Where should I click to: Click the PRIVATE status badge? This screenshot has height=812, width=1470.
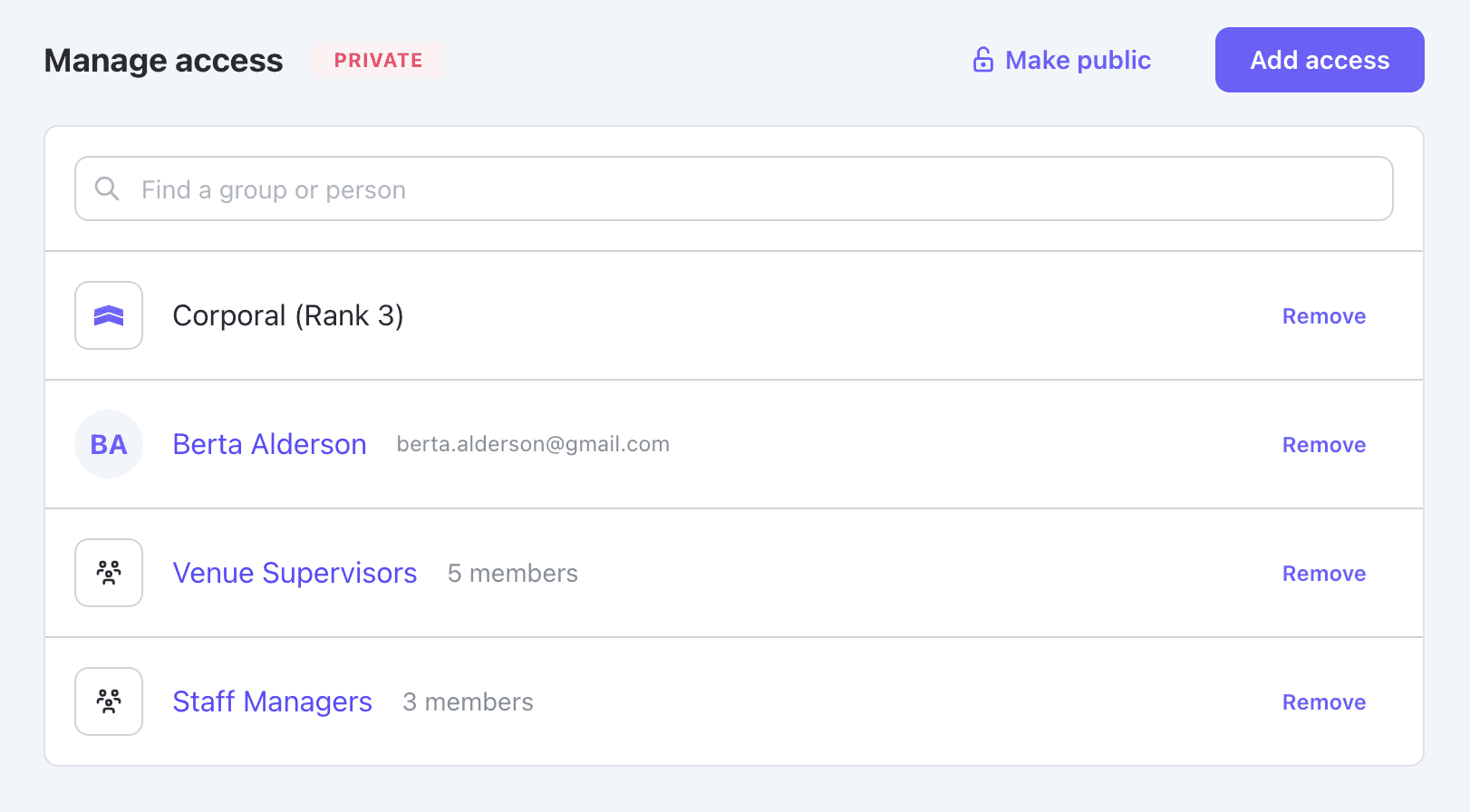pos(378,60)
